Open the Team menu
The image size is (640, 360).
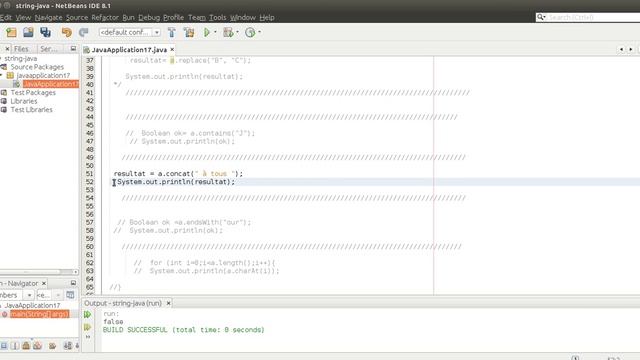coord(197,17)
